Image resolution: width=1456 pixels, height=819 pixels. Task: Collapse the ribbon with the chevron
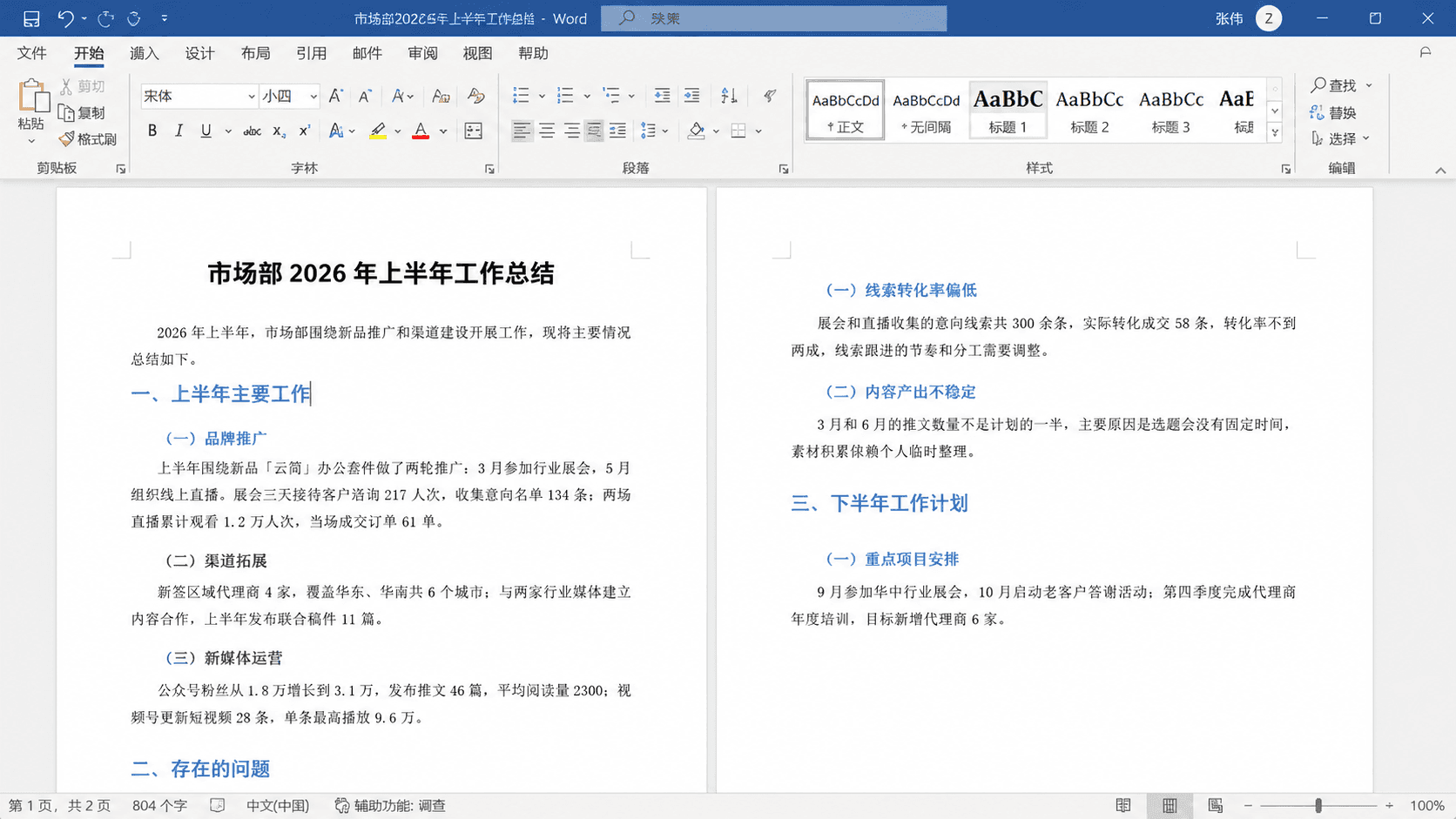1440,171
